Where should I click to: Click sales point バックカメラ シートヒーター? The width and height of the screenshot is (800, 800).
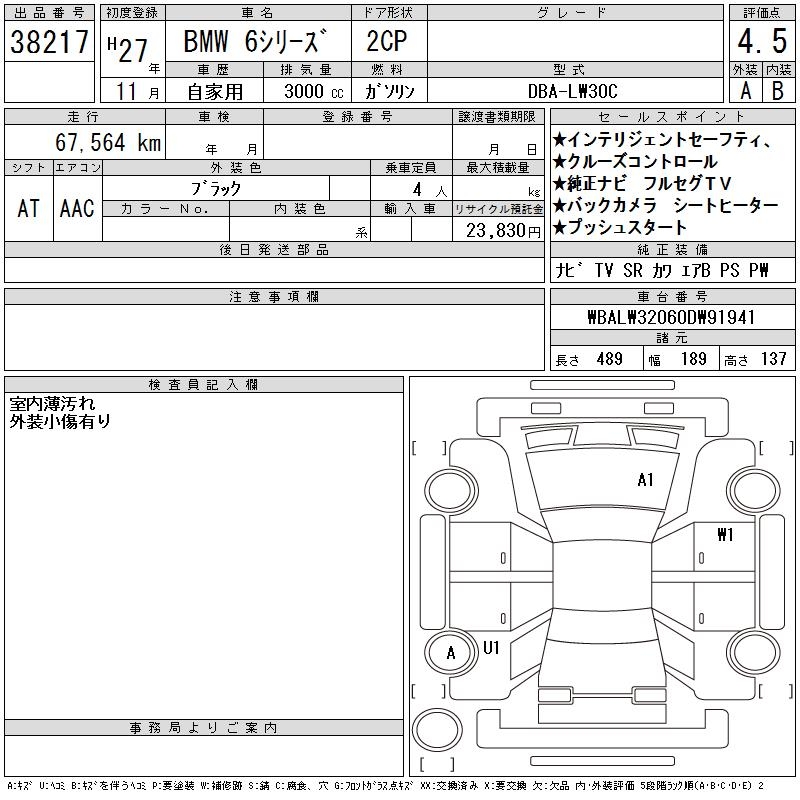click(x=665, y=205)
